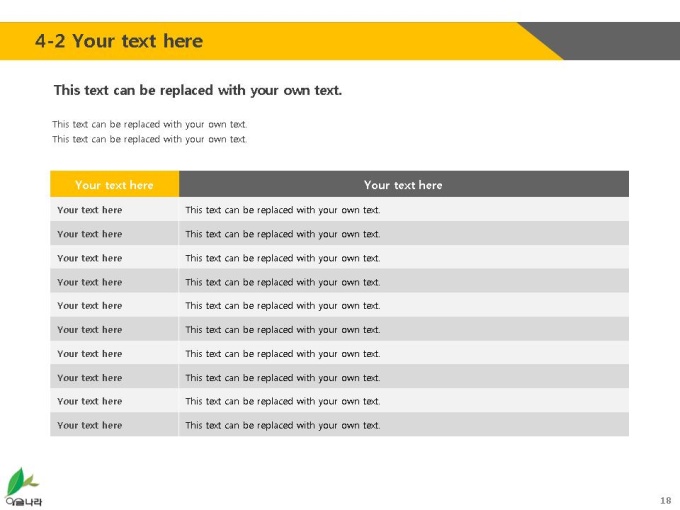Click the page number 18
Viewport: 680px width, 510px height.
(665, 500)
